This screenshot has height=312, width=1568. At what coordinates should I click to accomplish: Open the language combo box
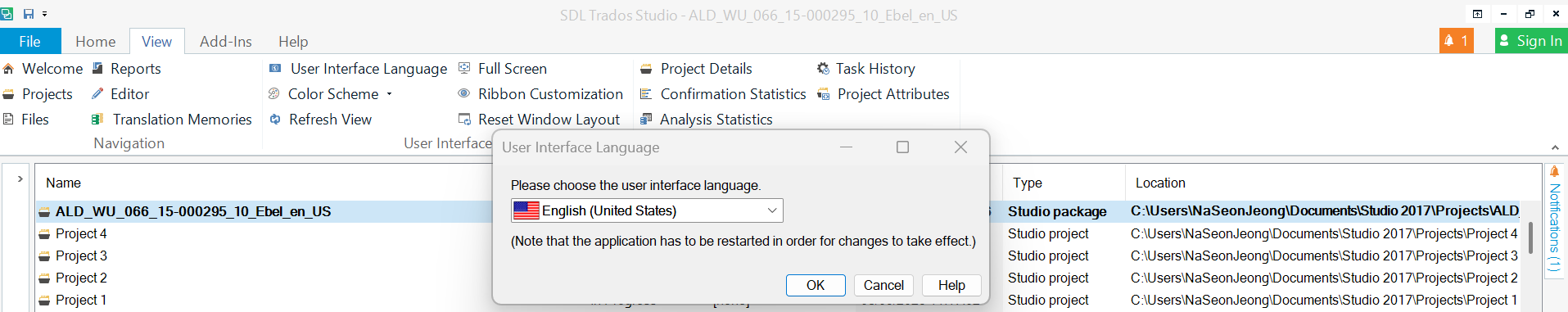click(647, 210)
